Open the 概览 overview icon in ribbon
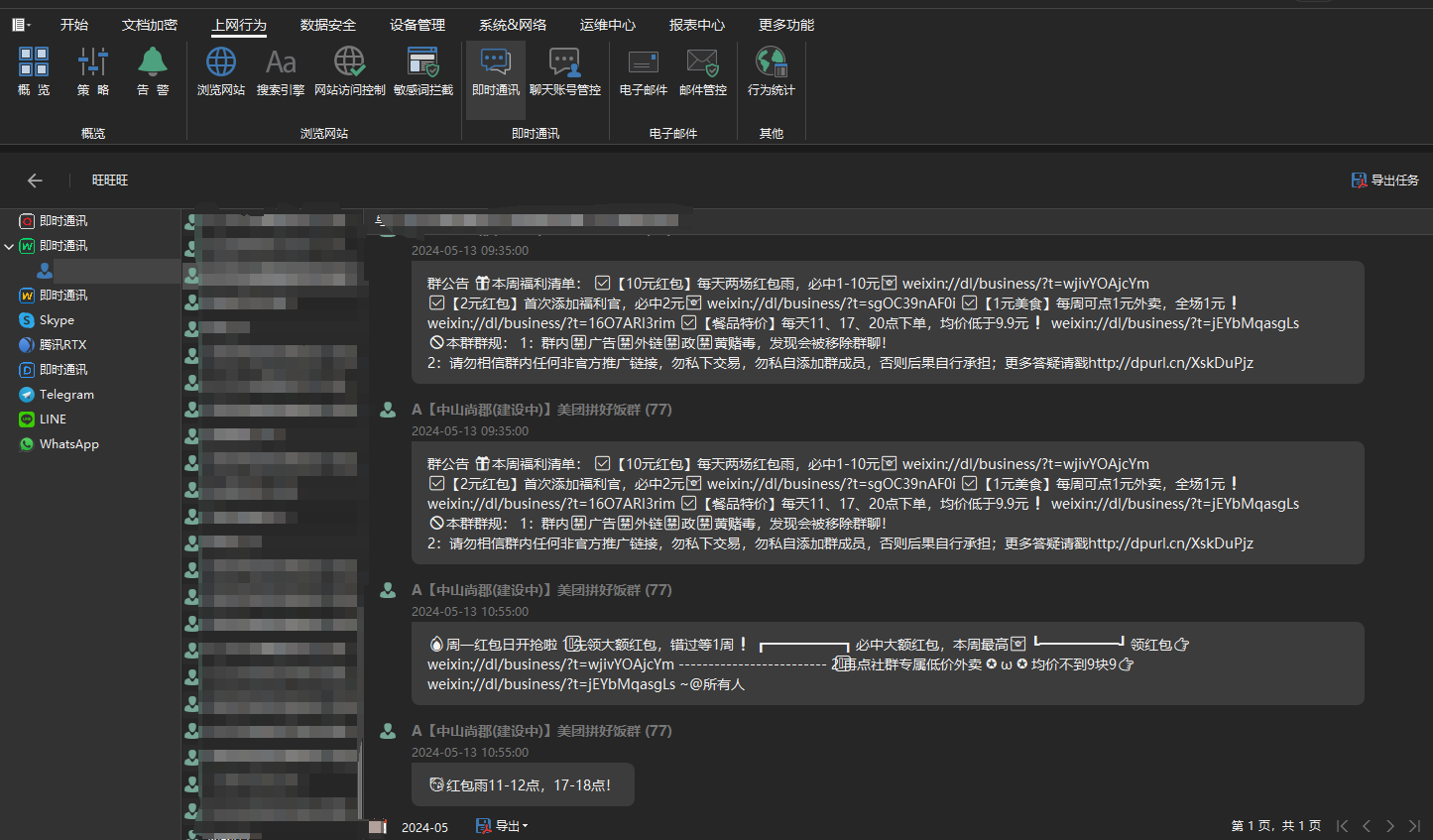Image resolution: width=1433 pixels, height=840 pixels. [34, 71]
